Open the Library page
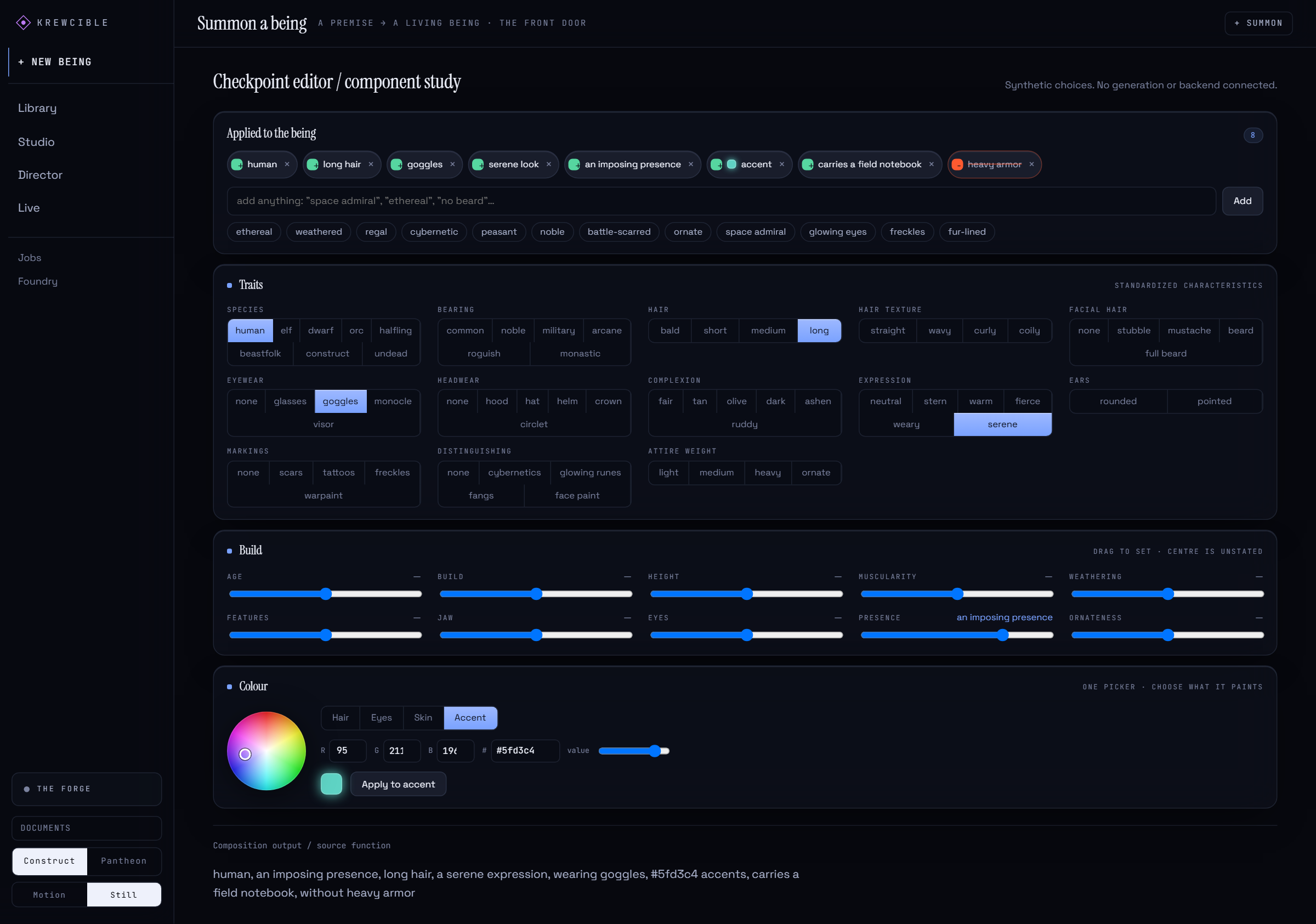Screen dimensions: 1316x924 [37, 109]
